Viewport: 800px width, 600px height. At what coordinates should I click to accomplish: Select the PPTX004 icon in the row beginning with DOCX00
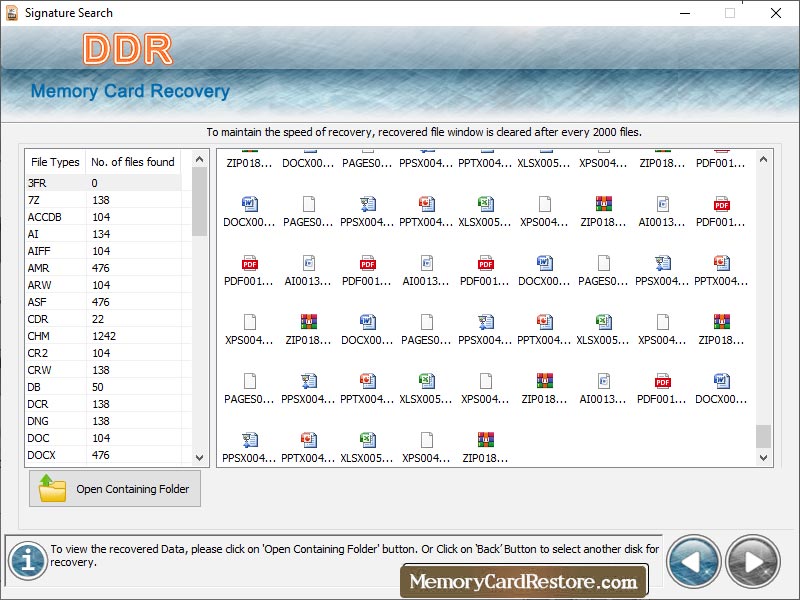click(427, 204)
